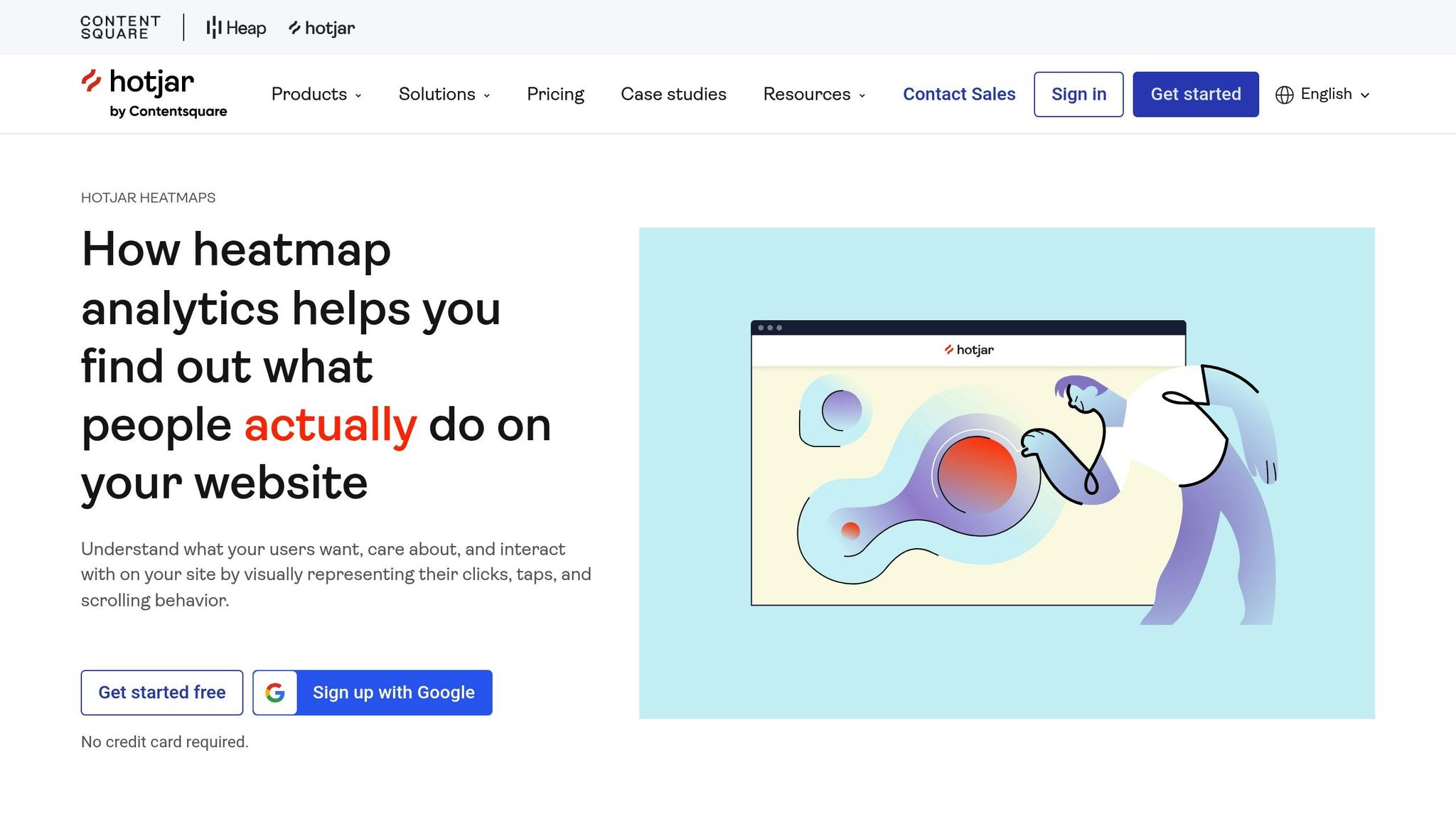Open the Resources dropdown menu
This screenshot has width=1456, height=819.
point(814,94)
